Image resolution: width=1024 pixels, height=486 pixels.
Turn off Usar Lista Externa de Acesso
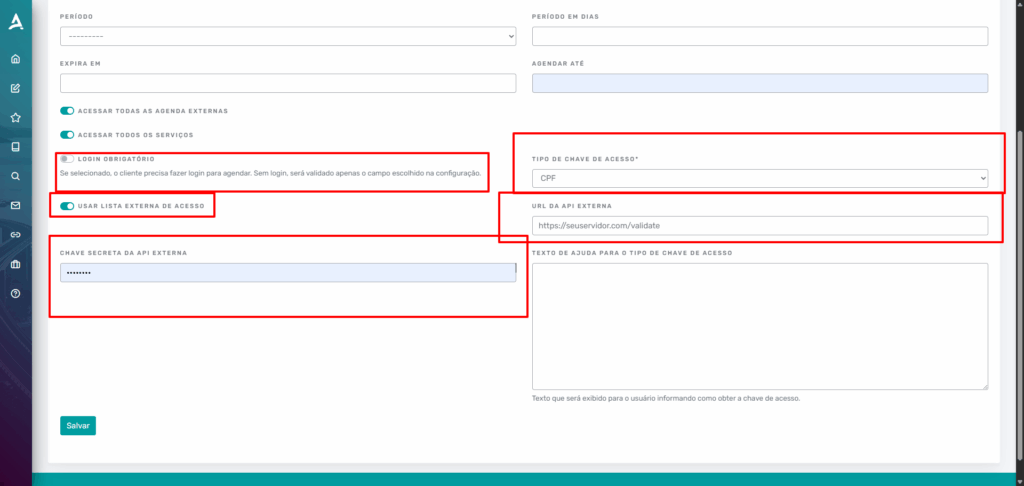pos(67,206)
